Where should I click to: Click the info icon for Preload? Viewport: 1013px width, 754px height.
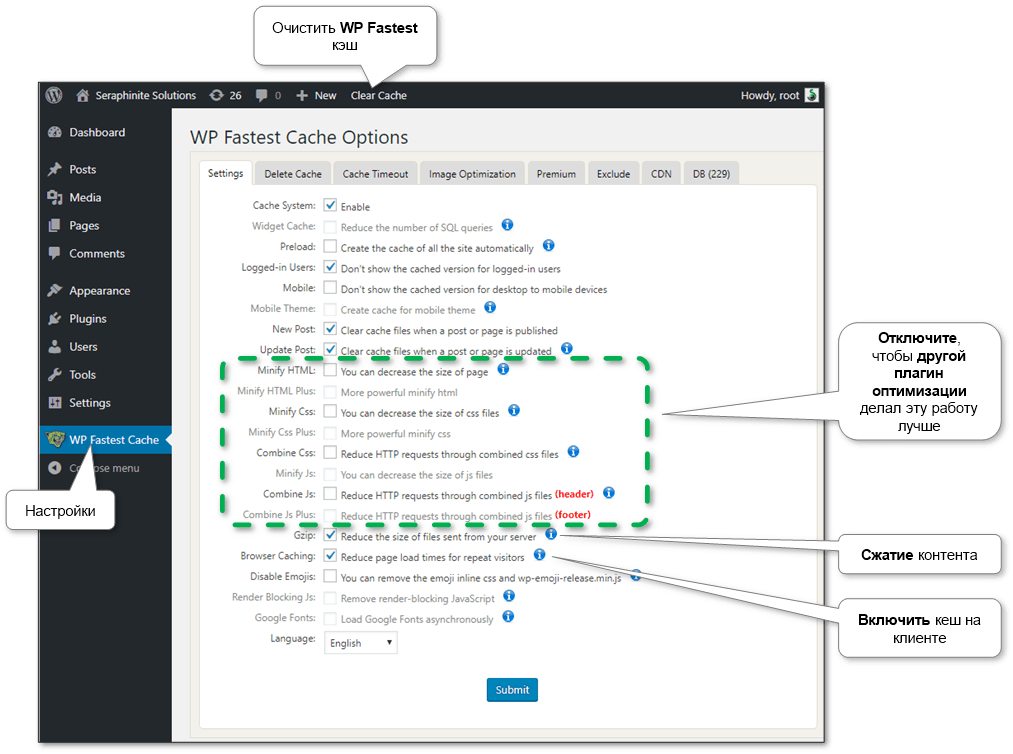click(x=548, y=246)
